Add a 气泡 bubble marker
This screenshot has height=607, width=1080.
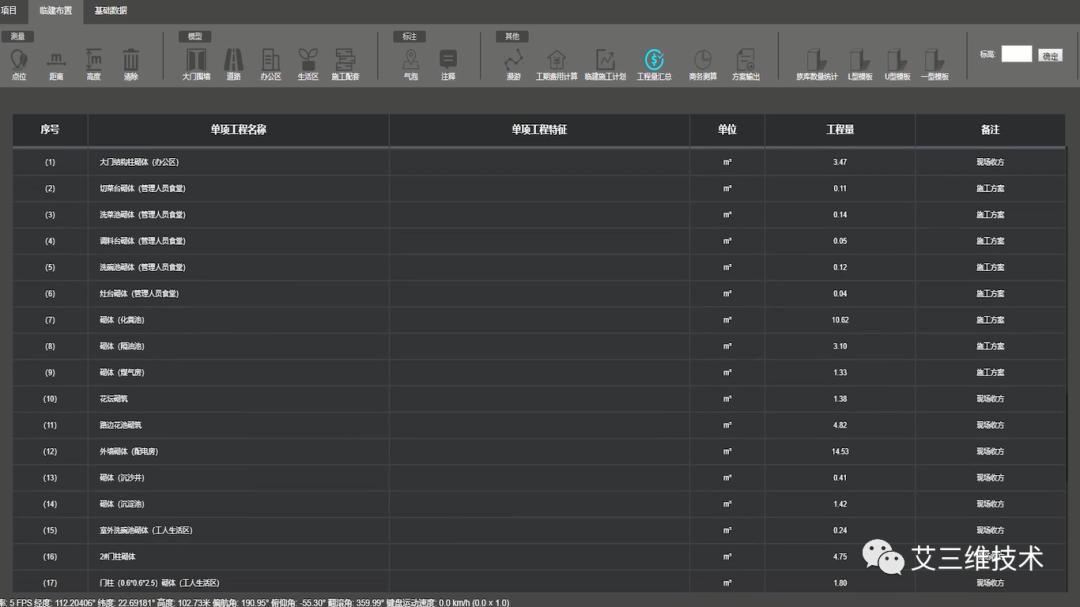411,65
